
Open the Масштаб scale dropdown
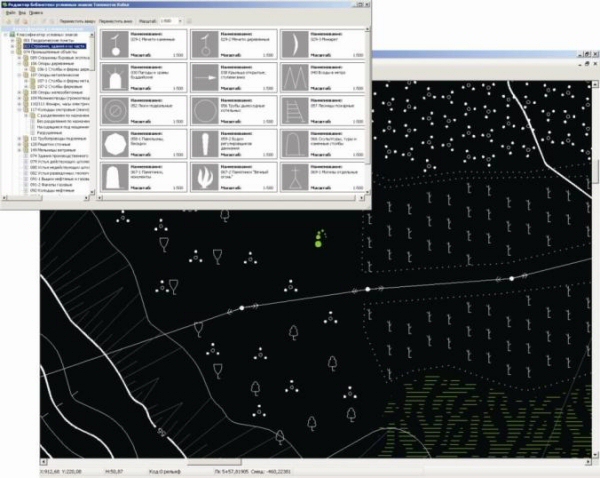click(181, 21)
